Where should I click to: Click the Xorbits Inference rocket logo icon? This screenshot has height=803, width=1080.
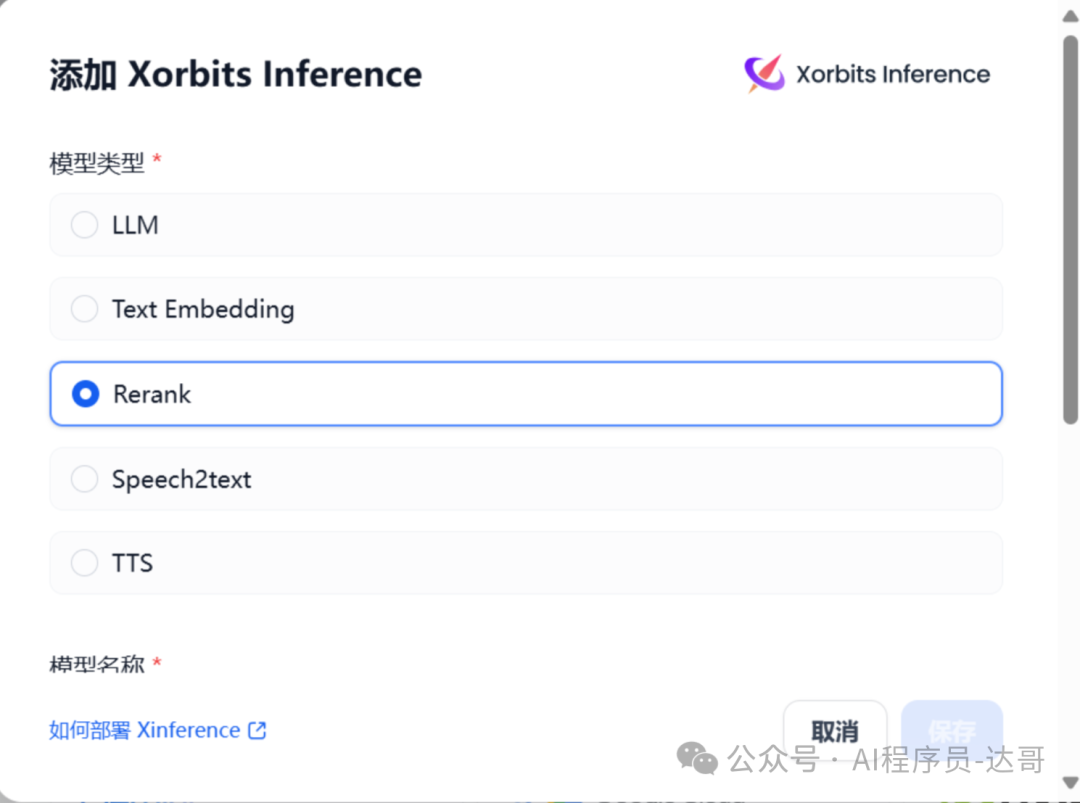coord(764,73)
